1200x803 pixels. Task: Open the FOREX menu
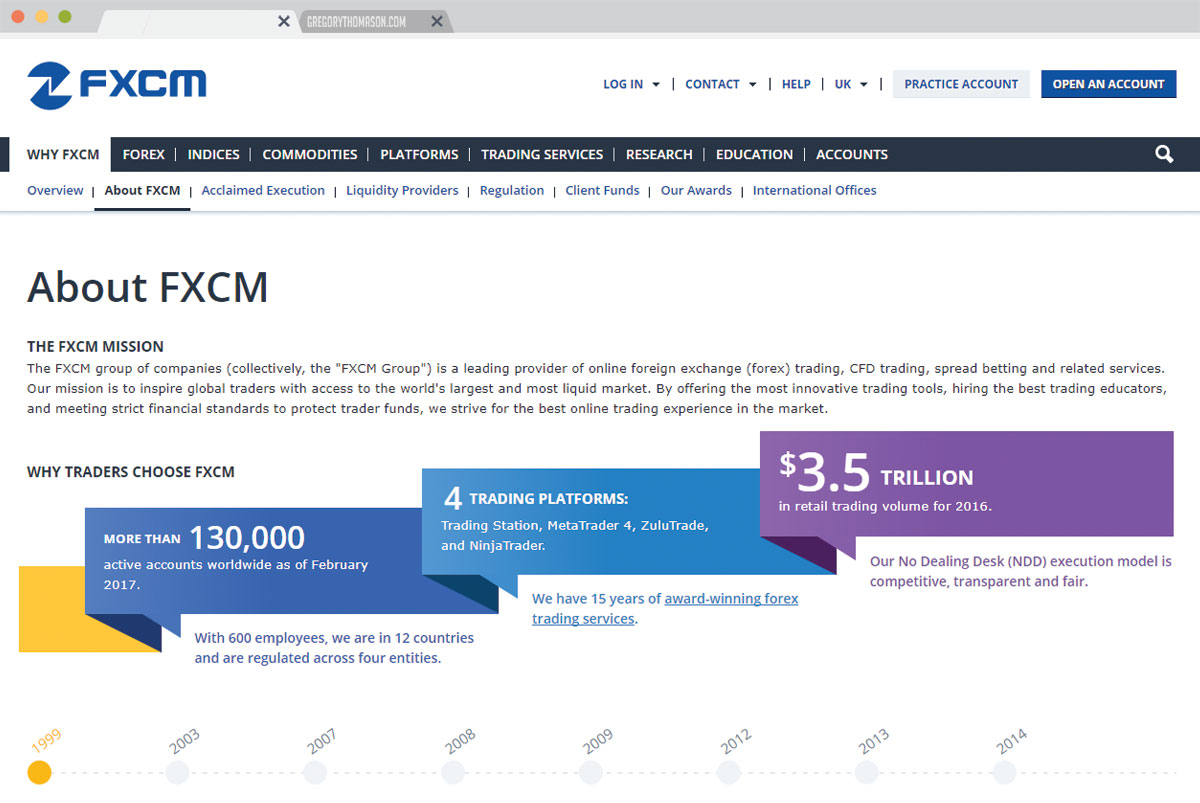pyautogui.click(x=144, y=154)
